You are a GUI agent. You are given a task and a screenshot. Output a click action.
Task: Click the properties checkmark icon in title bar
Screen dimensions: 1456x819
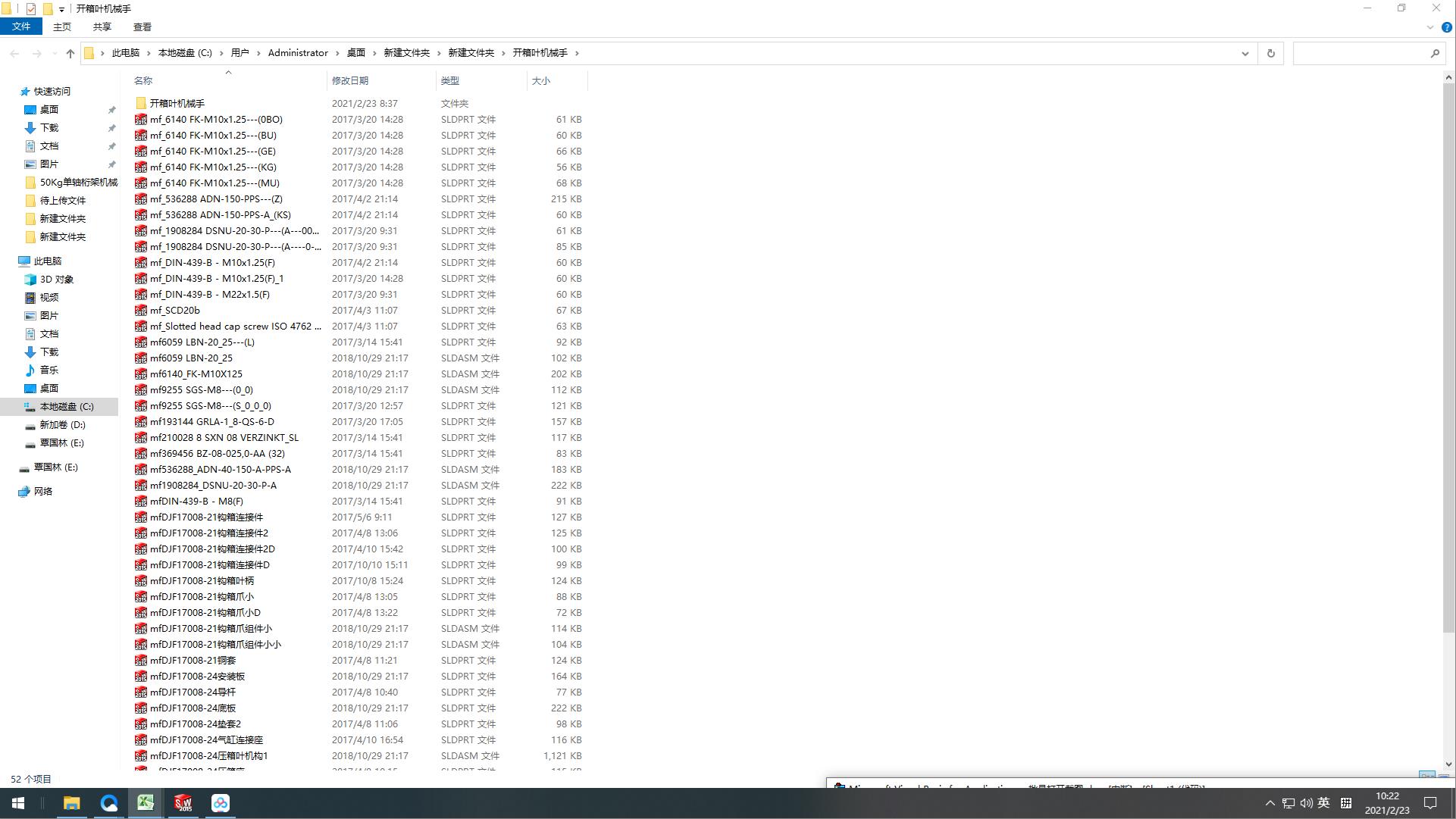point(31,9)
